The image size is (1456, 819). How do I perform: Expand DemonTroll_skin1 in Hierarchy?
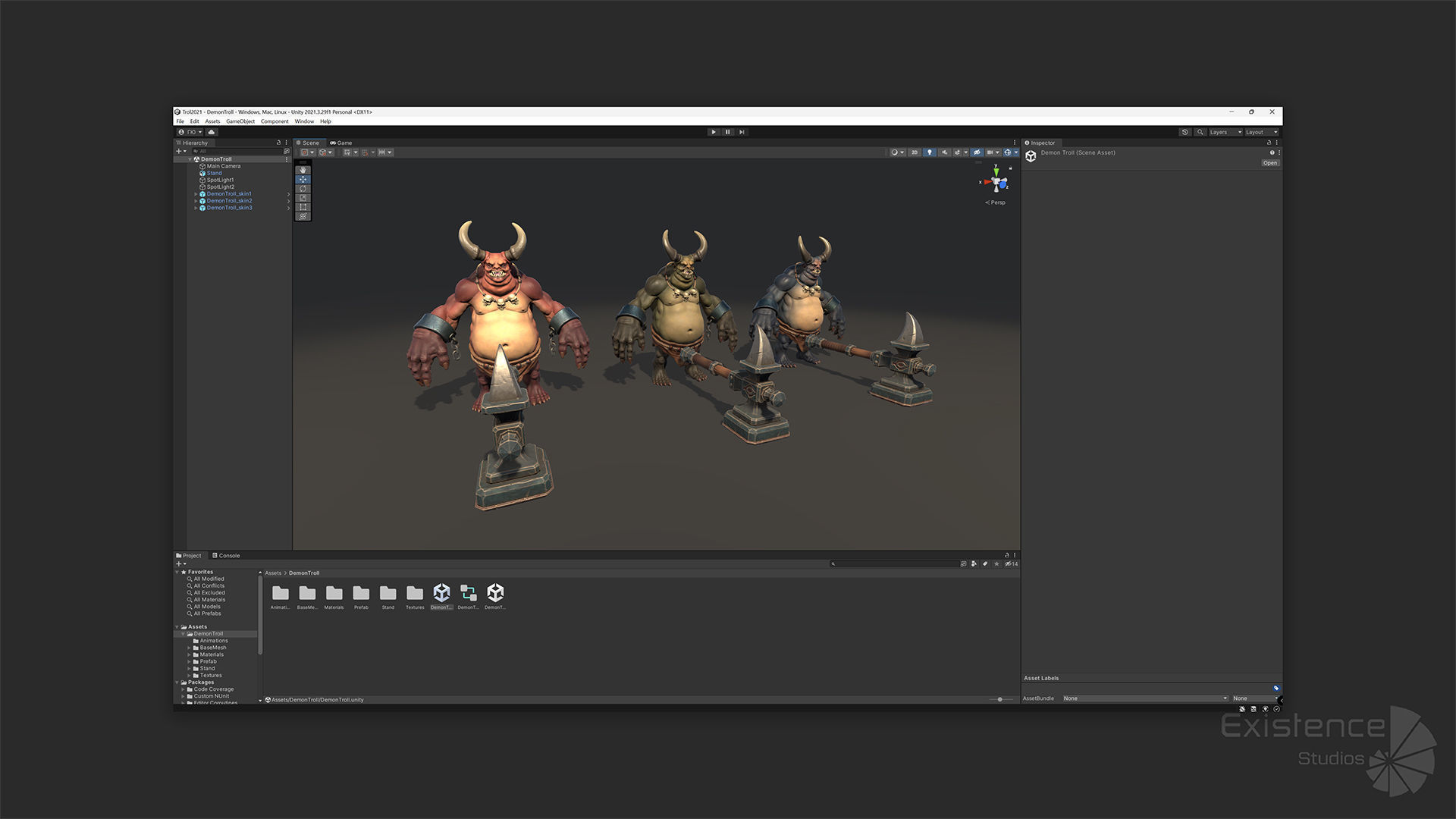[x=196, y=194]
